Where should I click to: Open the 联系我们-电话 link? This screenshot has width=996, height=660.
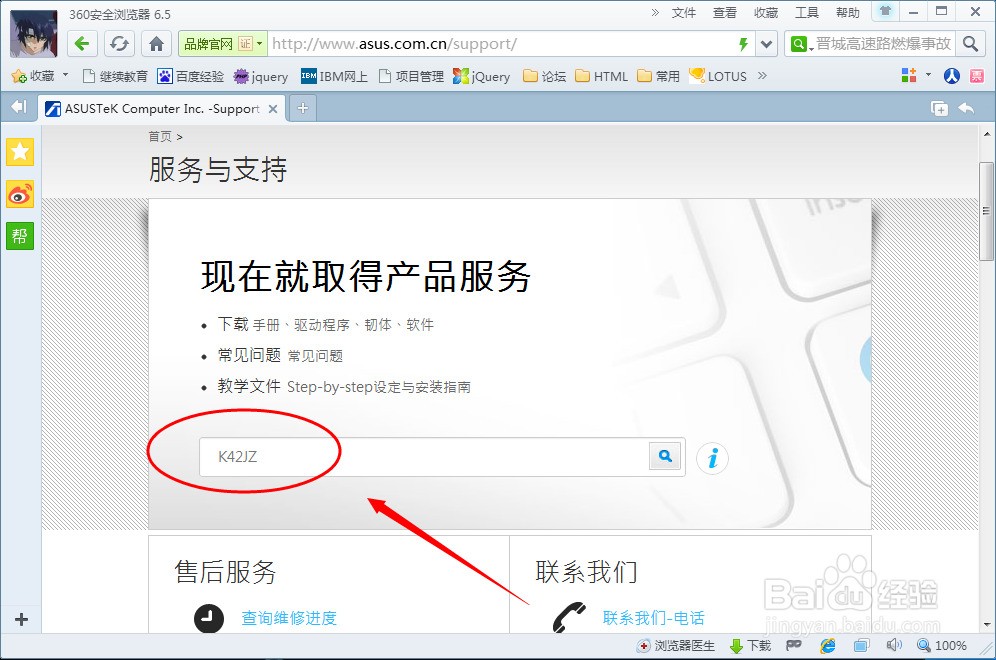click(654, 617)
